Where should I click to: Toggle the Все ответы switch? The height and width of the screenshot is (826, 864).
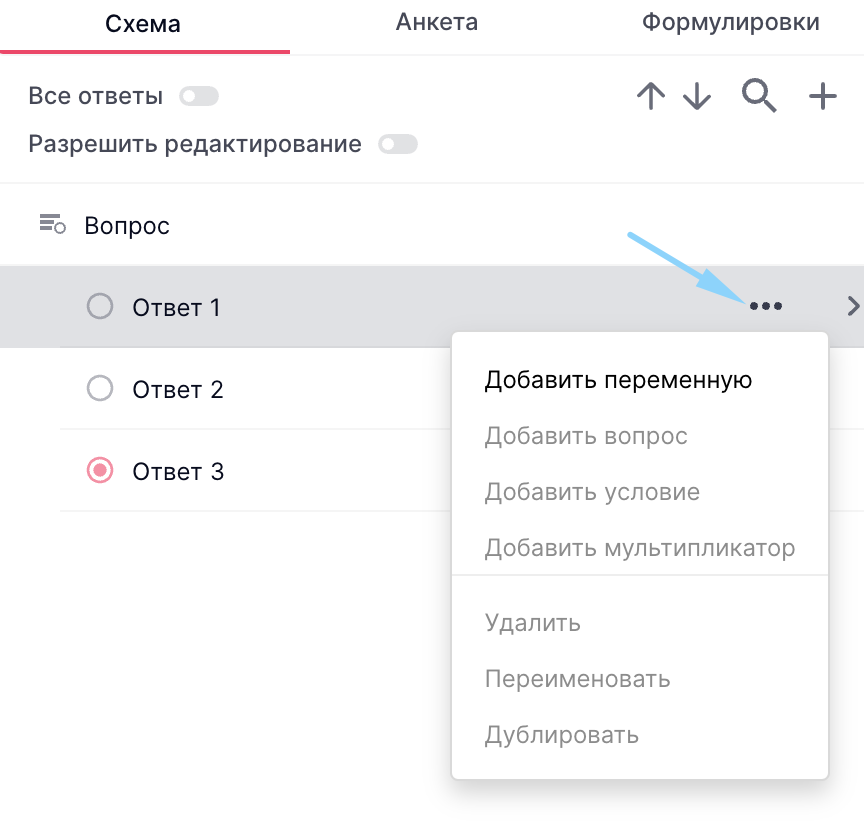198,97
